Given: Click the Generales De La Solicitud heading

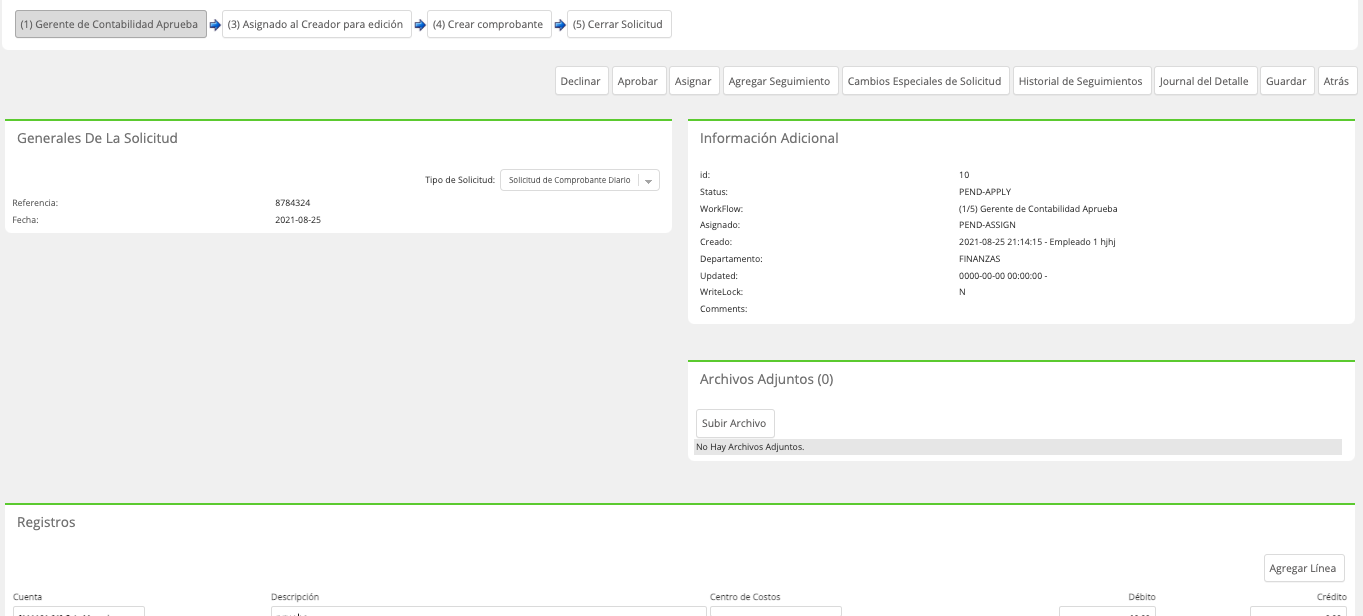Looking at the screenshot, I should pyautogui.click(x=97, y=138).
